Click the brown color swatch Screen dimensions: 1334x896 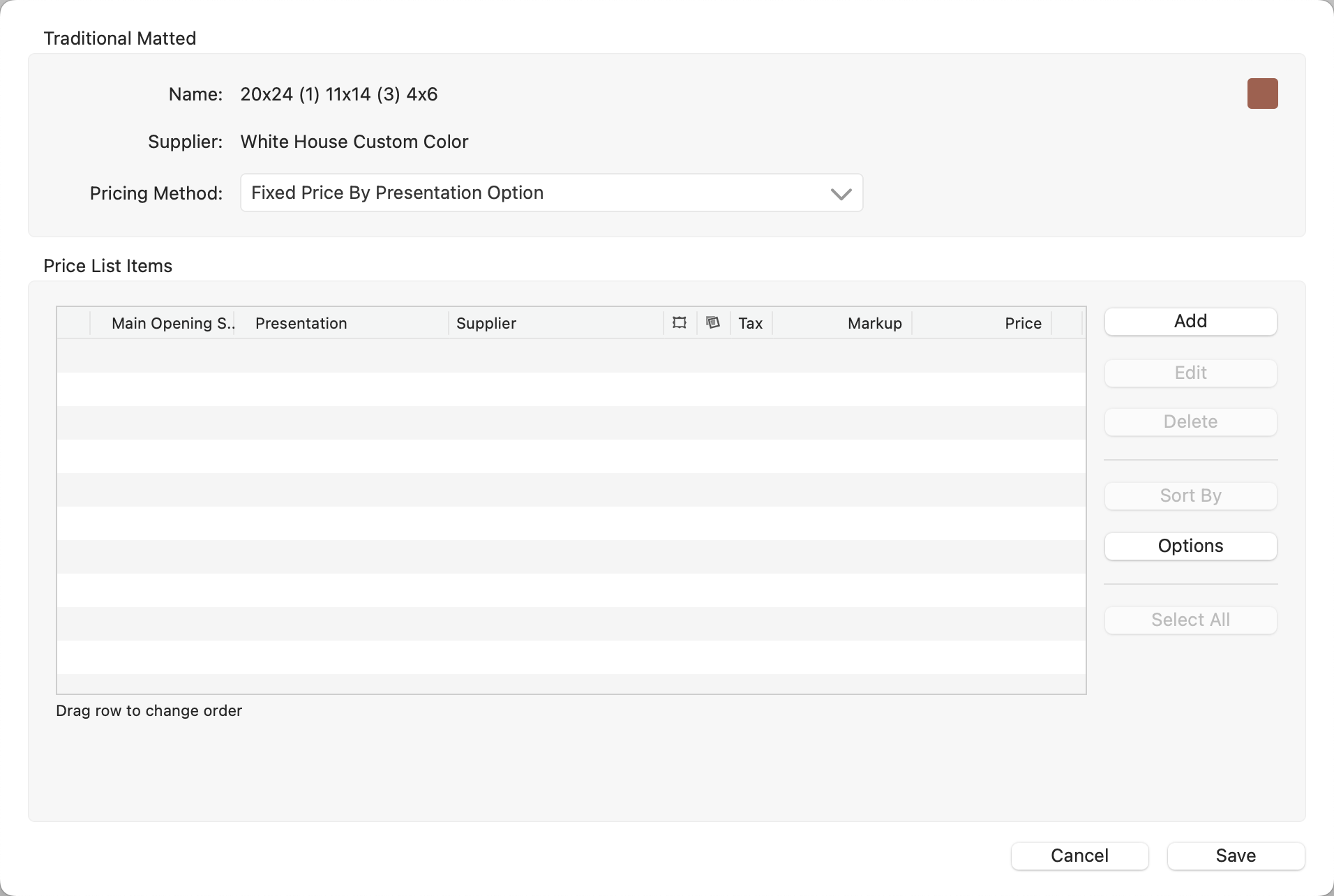1262,94
